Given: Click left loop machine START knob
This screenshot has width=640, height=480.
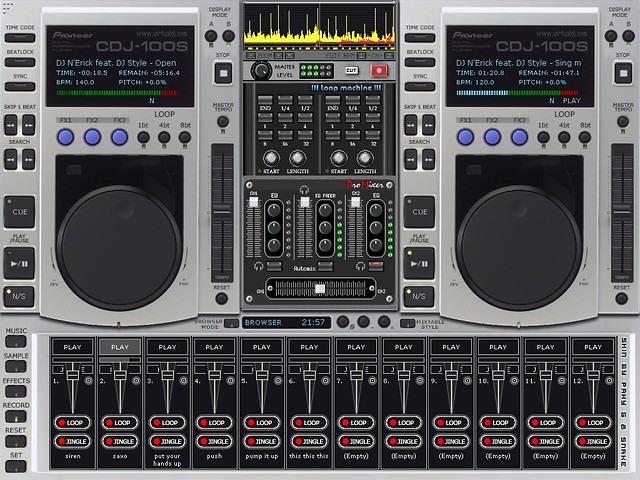Looking at the screenshot, I should click(271, 158).
